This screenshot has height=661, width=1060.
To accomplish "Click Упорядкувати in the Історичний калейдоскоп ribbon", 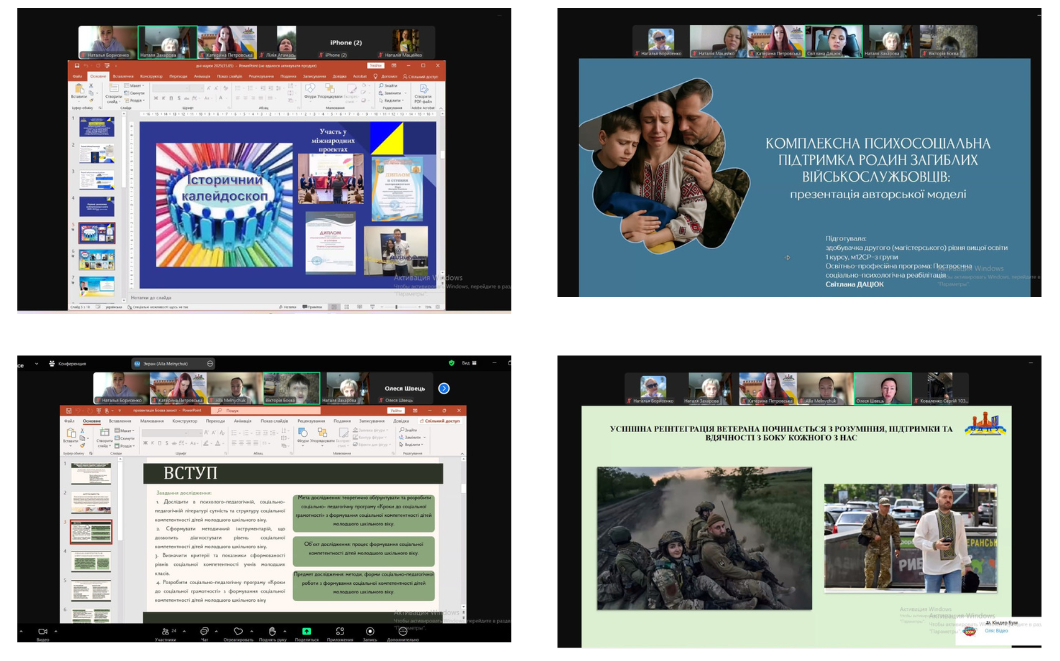I will coord(330,91).
